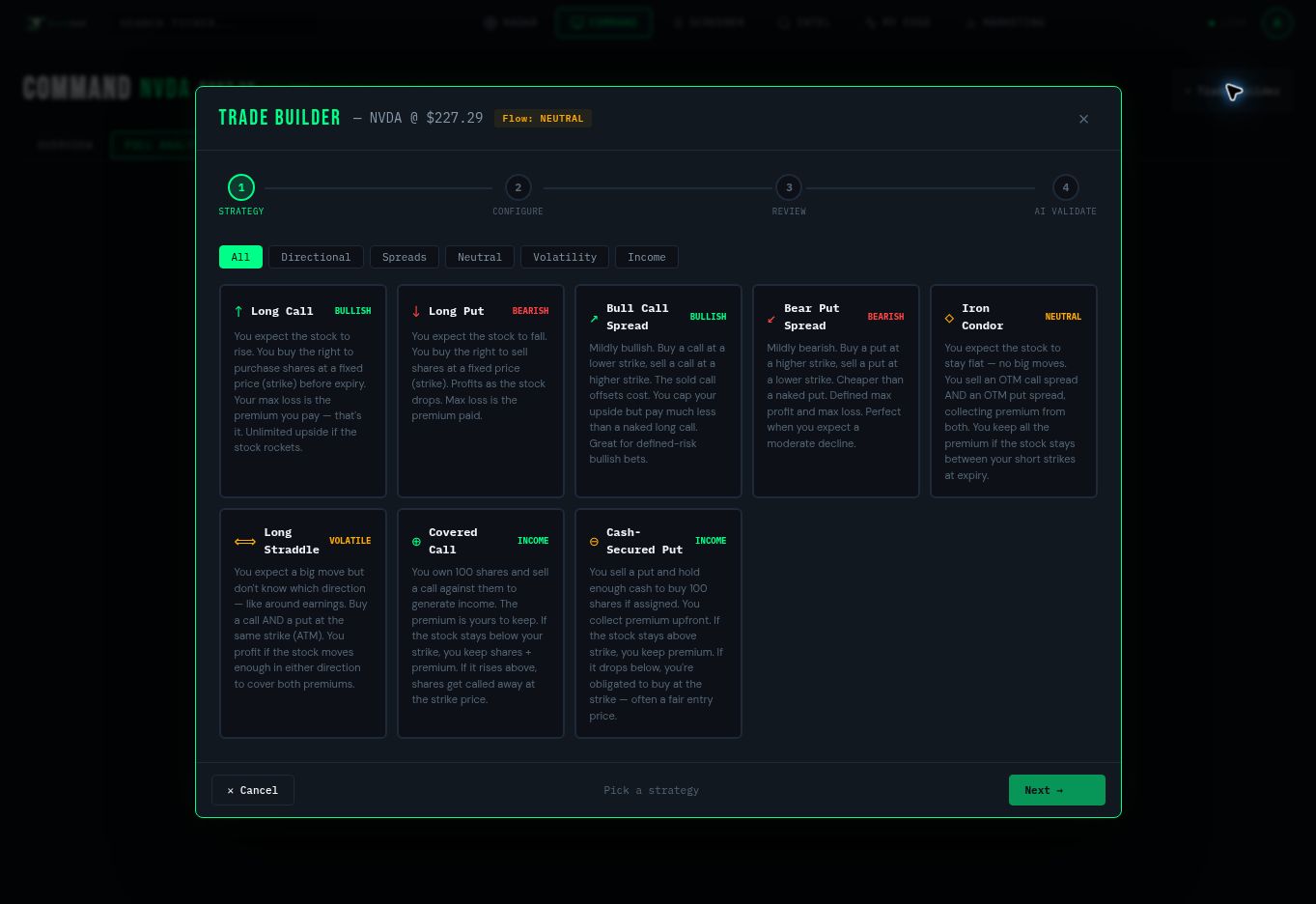Click the red down-arrow icon on Long Put

tap(416, 311)
